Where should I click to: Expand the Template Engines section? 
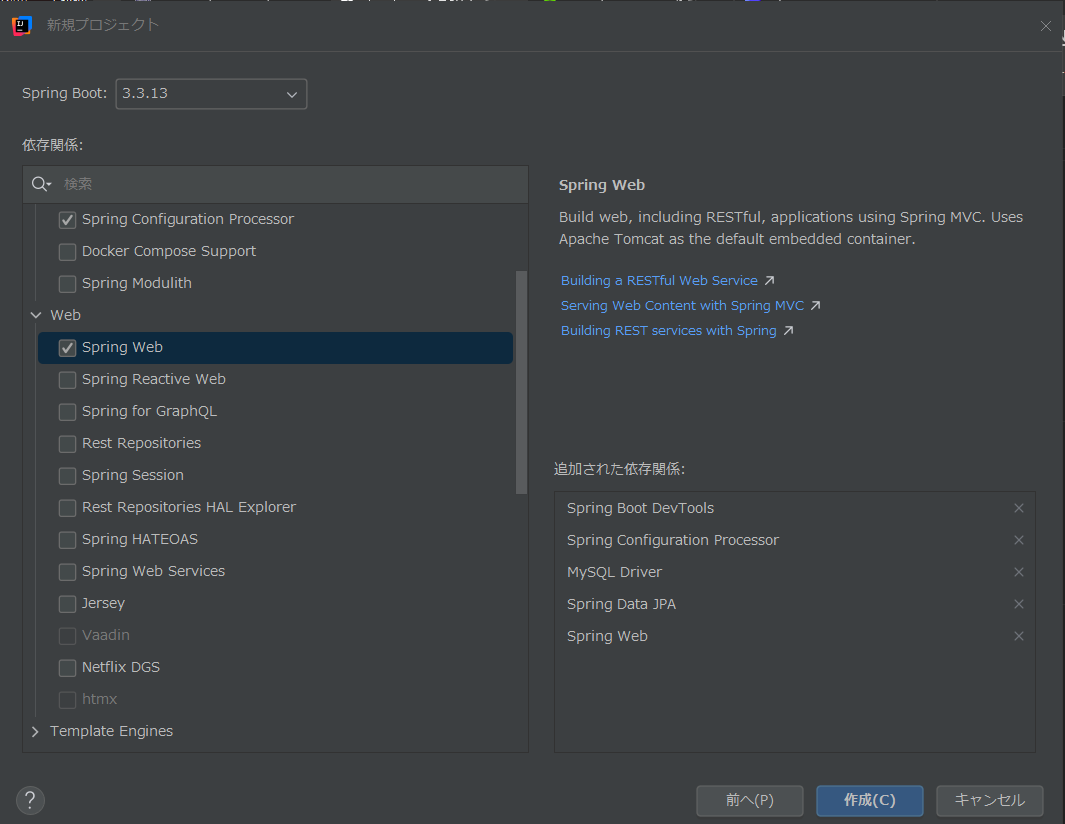click(36, 731)
